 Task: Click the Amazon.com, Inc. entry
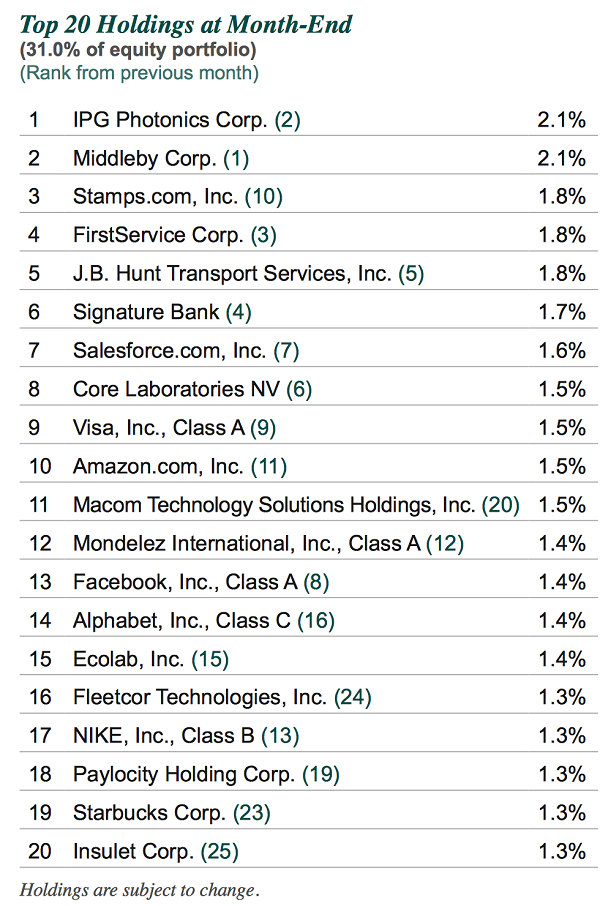(x=158, y=466)
